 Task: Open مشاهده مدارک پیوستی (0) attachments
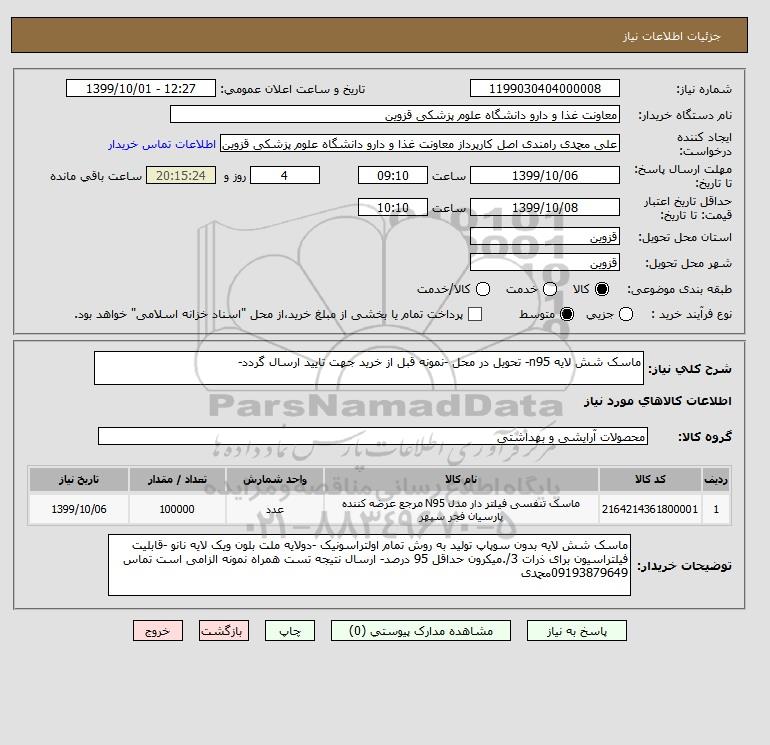point(421,631)
